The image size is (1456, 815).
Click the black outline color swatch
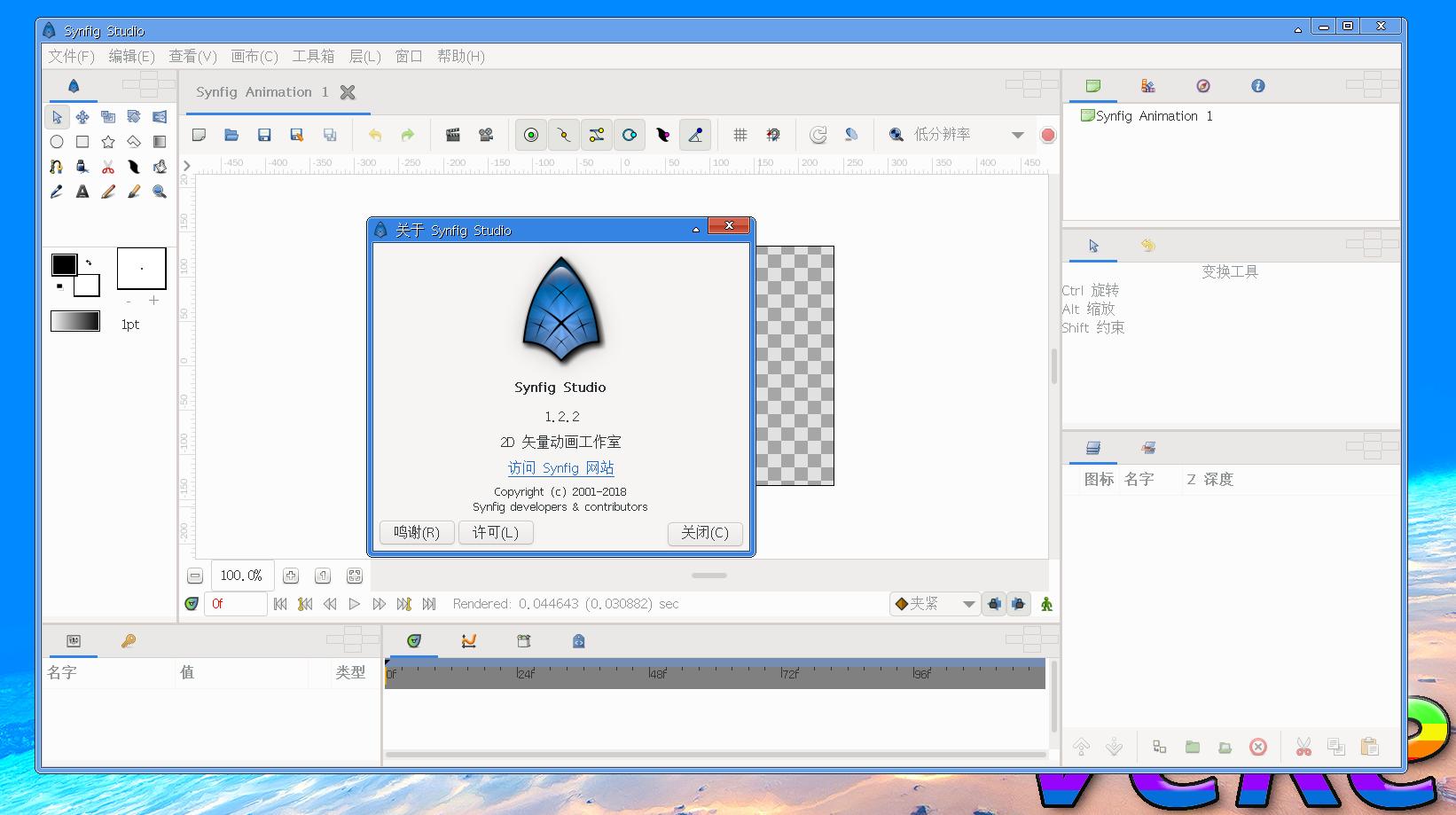coord(64,264)
